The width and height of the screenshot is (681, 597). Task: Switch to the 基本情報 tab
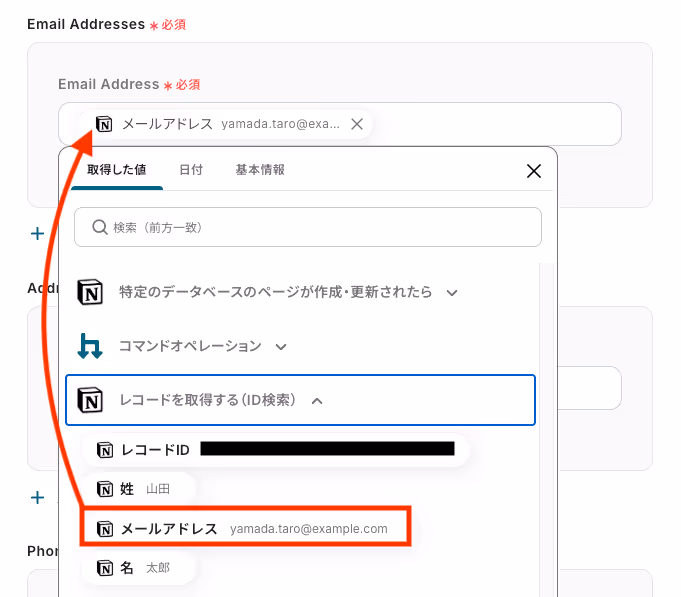click(260, 170)
